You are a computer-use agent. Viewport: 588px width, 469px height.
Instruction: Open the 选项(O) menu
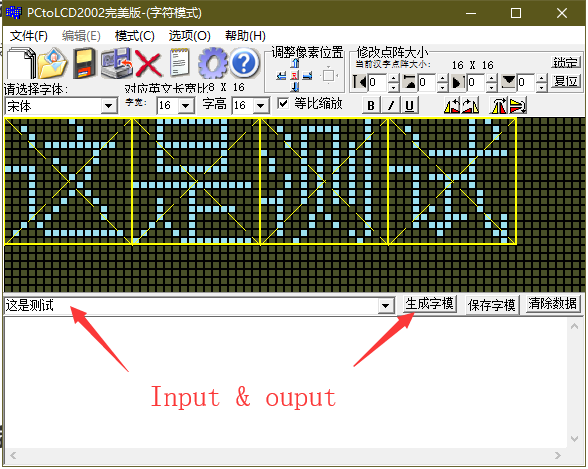point(189,36)
